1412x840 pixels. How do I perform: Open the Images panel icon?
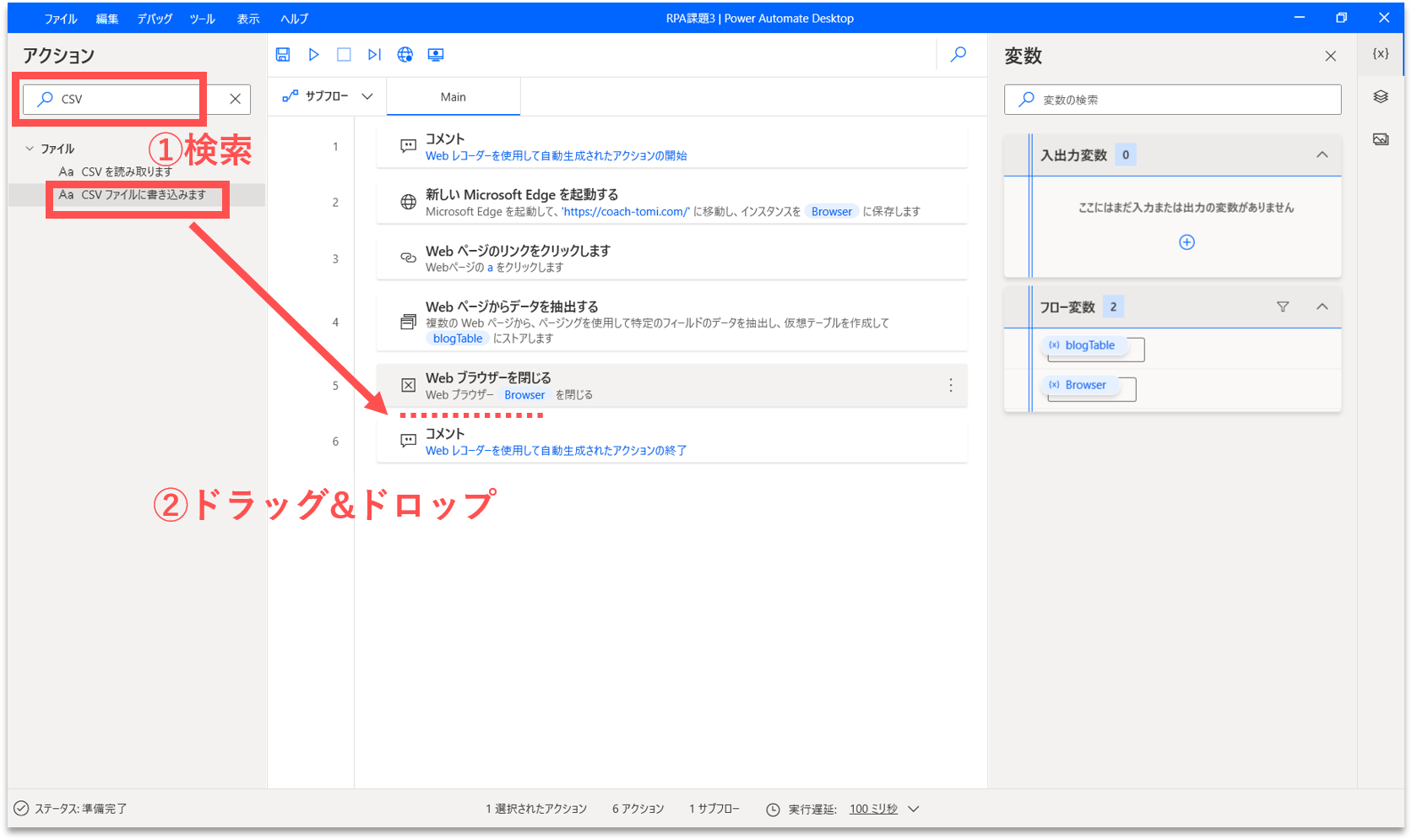(1381, 139)
